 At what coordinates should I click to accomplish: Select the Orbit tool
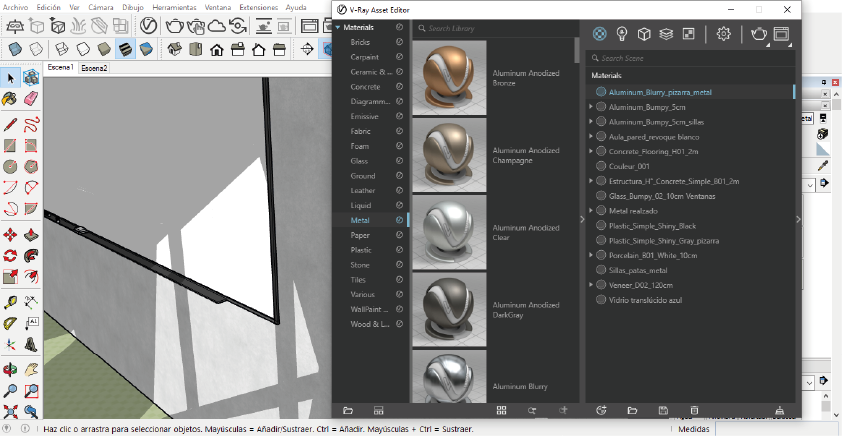click(x=10, y=370)
